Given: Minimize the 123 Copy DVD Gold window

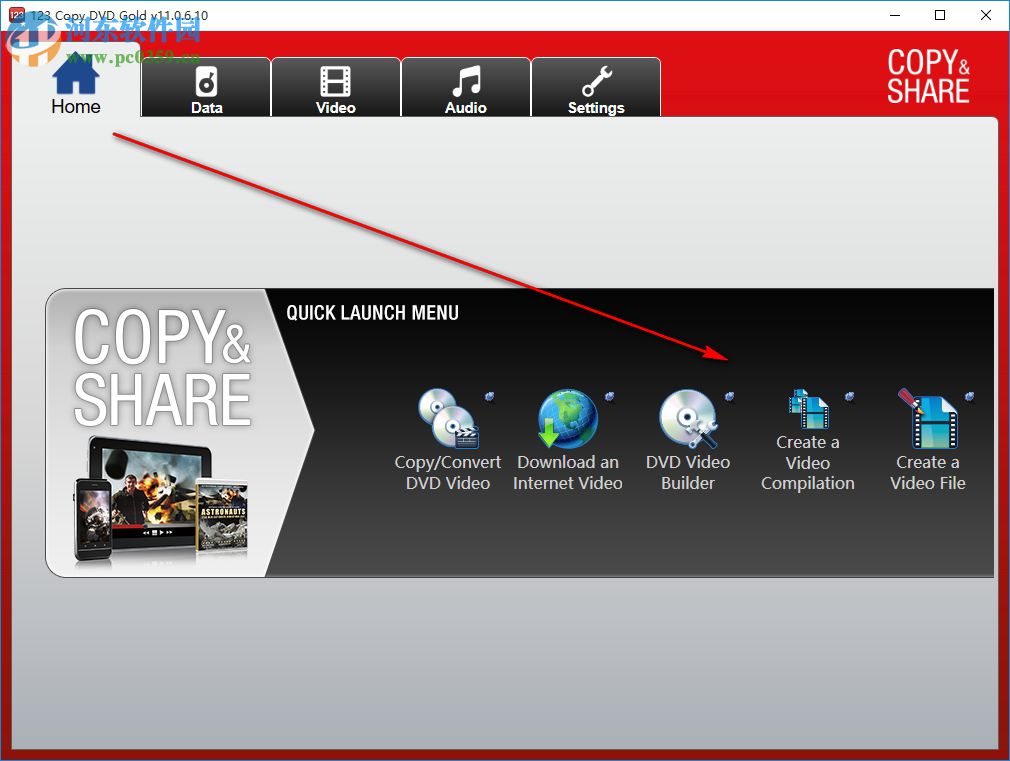Looking at the screenshot, I should tap(895, 15).
